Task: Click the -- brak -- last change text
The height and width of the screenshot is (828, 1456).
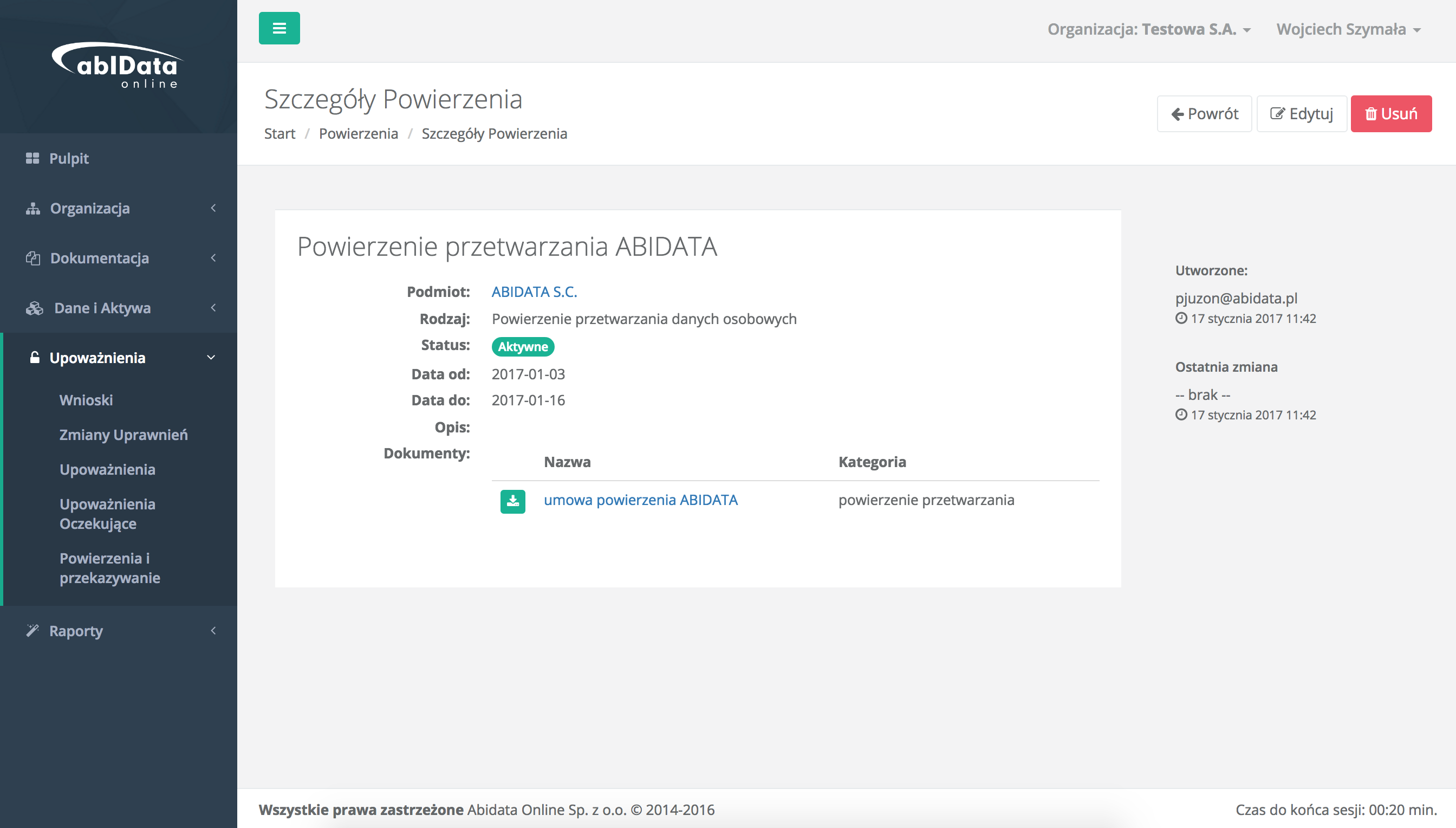Action: [x=1202, y=394]
